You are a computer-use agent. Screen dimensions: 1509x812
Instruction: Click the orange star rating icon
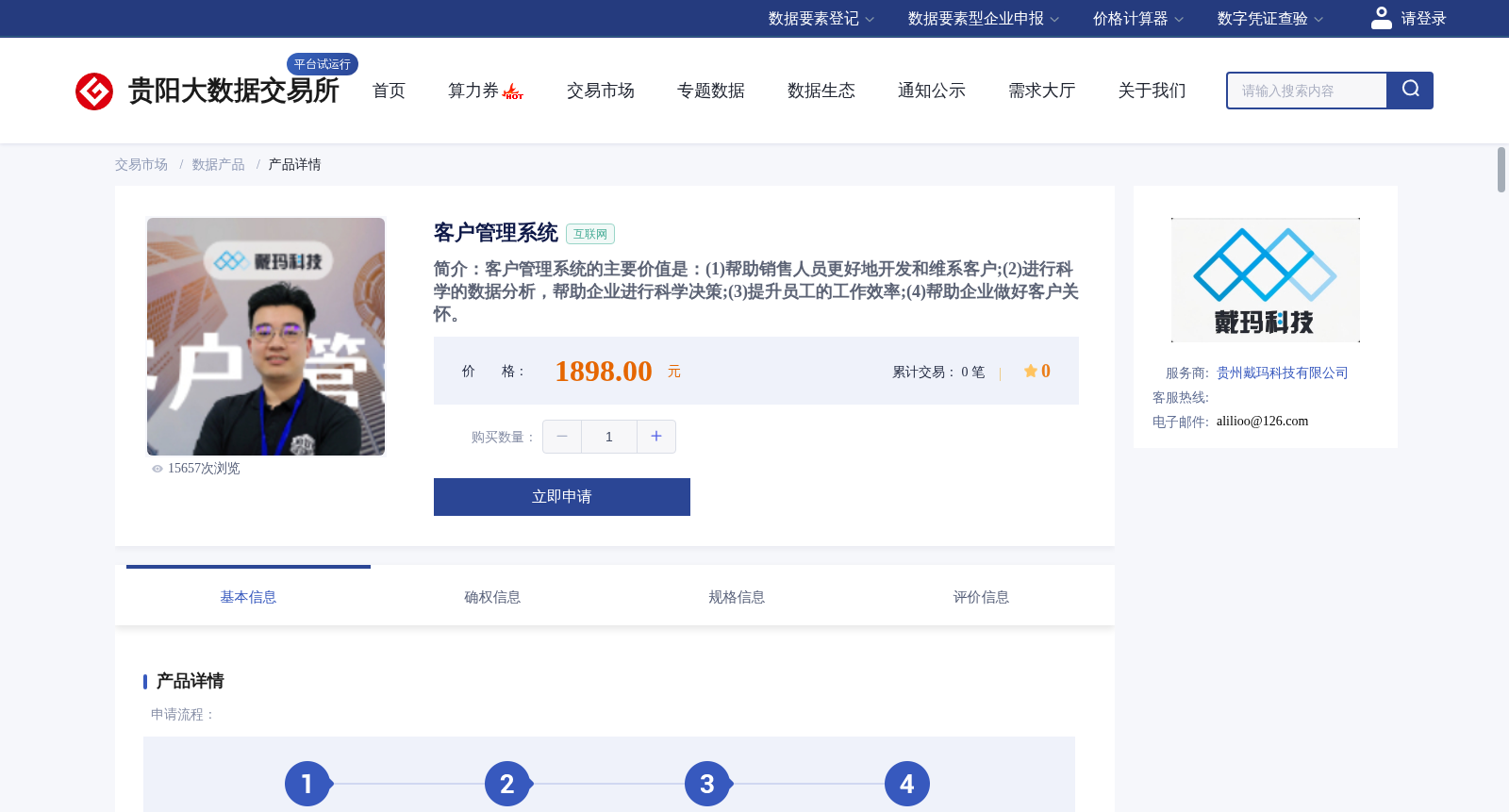coord(1030,372)
